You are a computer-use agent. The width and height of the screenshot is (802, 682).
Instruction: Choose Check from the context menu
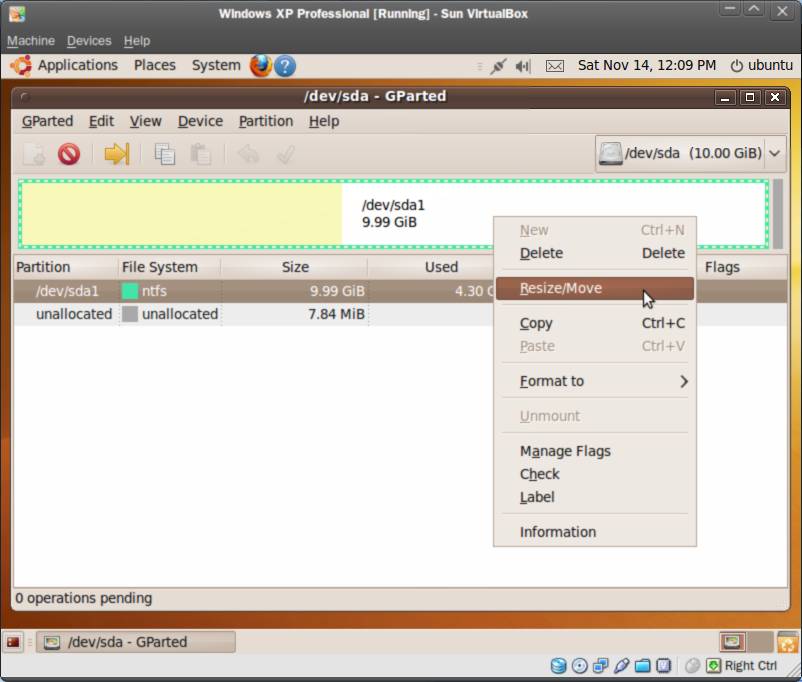click(595, 474)
